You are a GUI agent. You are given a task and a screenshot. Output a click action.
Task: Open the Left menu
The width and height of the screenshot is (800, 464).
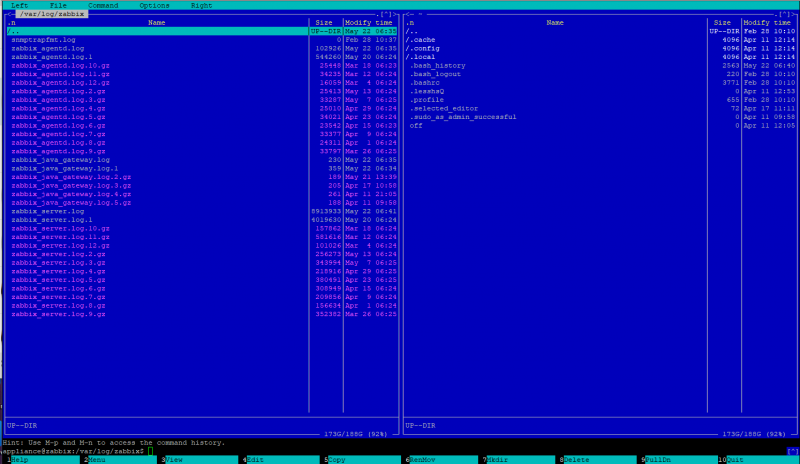pyautogui.click(x=19, y=5)
